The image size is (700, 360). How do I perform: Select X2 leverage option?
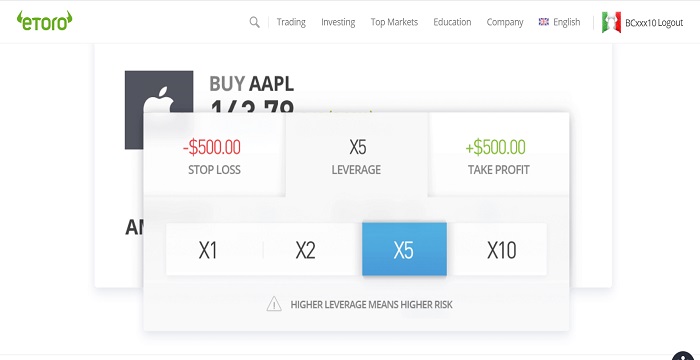(x=306, y=250)
